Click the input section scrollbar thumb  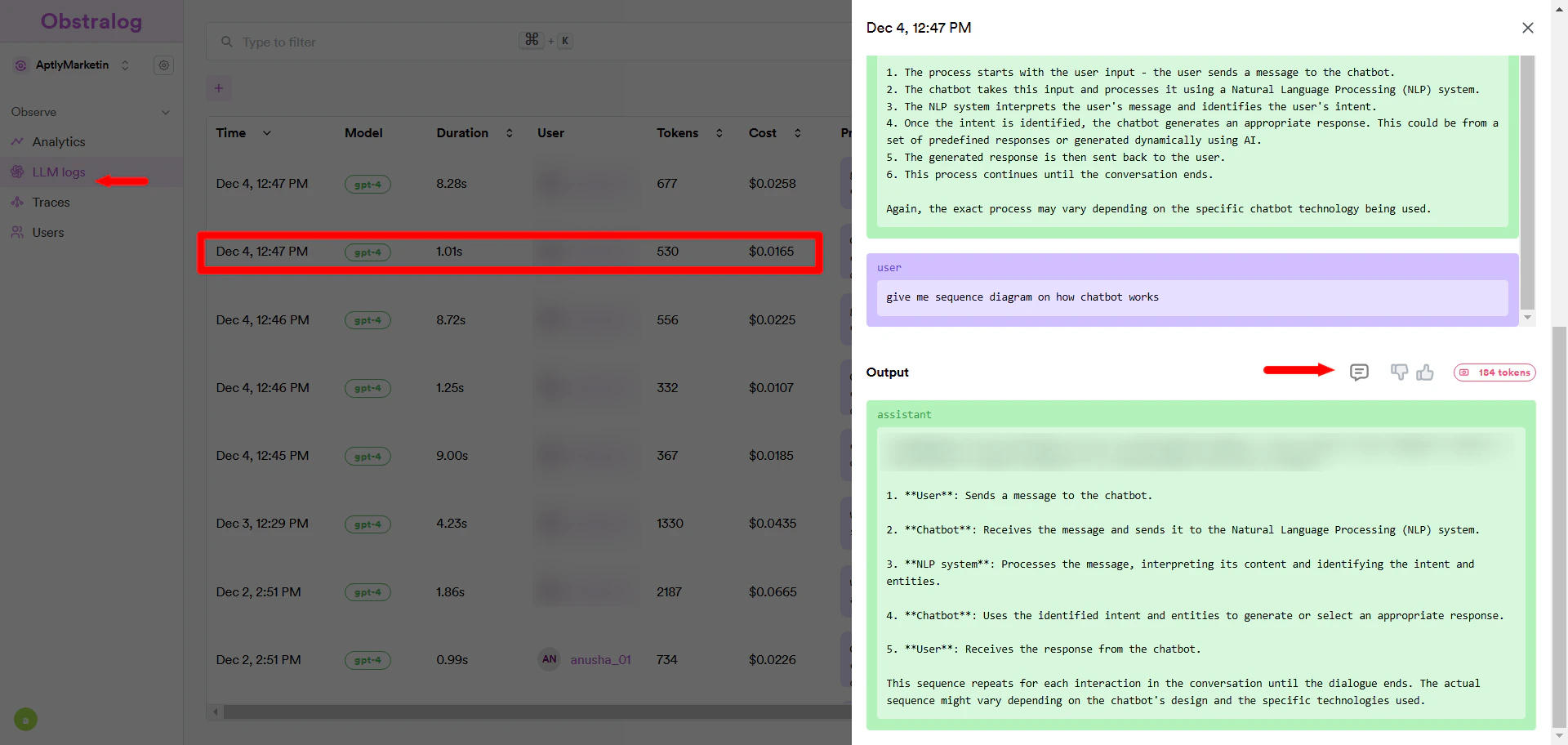point(1528,183)
